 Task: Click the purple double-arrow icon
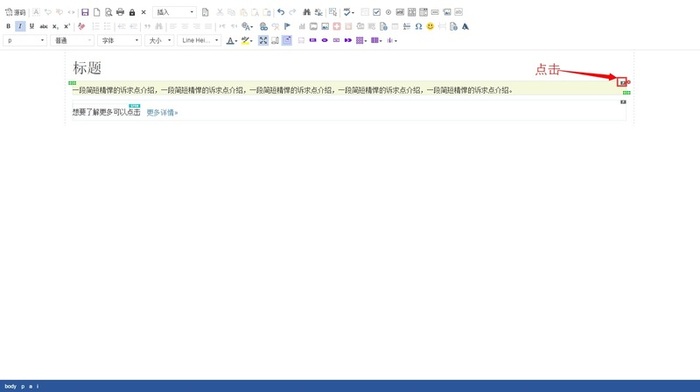point(348,40)
